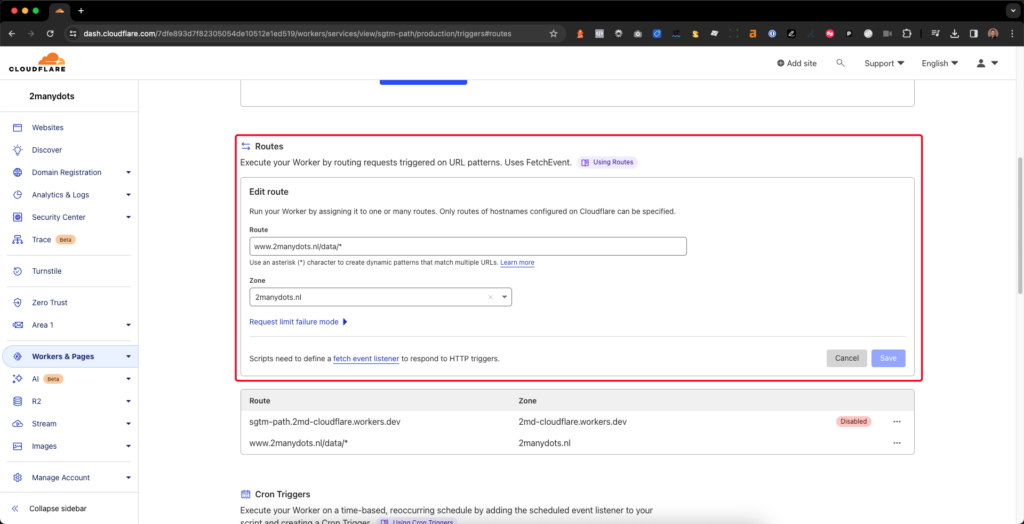1024x524 pixels.
Task: Open Turnstile from the sidebar
Action: point(46,271)
